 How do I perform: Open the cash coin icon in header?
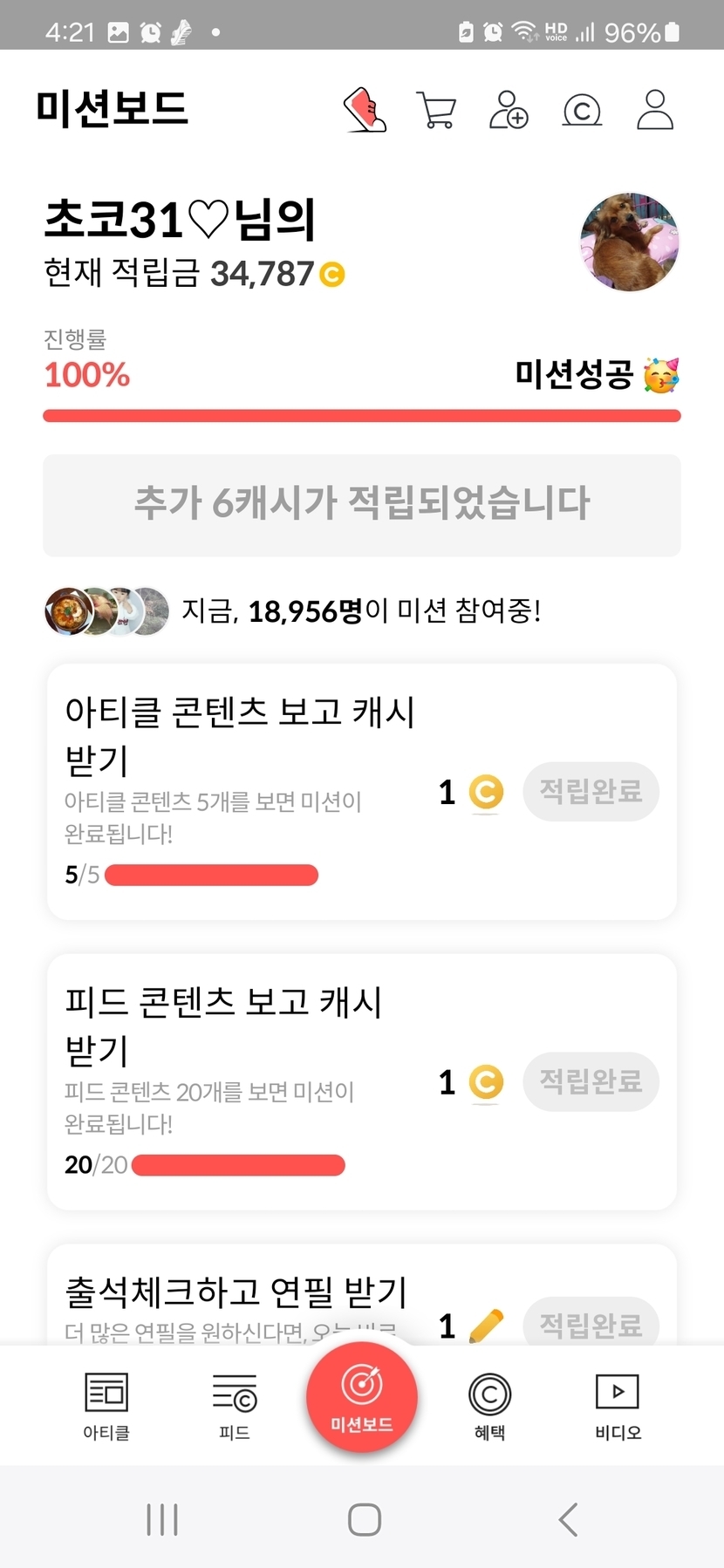coord(582,111)
